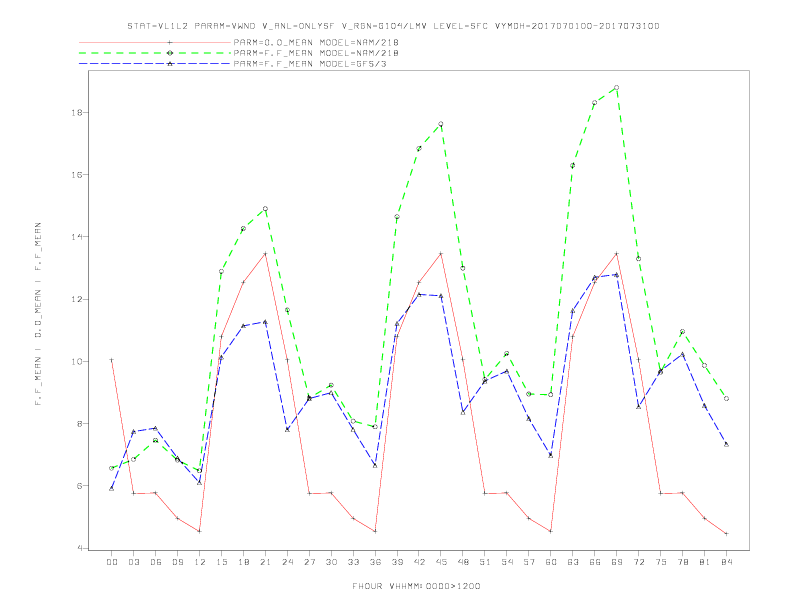The width and height of the screenshot is (792, 612).
Task: Click green circle marker at forecast hour 84
Action: pyautogui.click(x=726, y=399)
